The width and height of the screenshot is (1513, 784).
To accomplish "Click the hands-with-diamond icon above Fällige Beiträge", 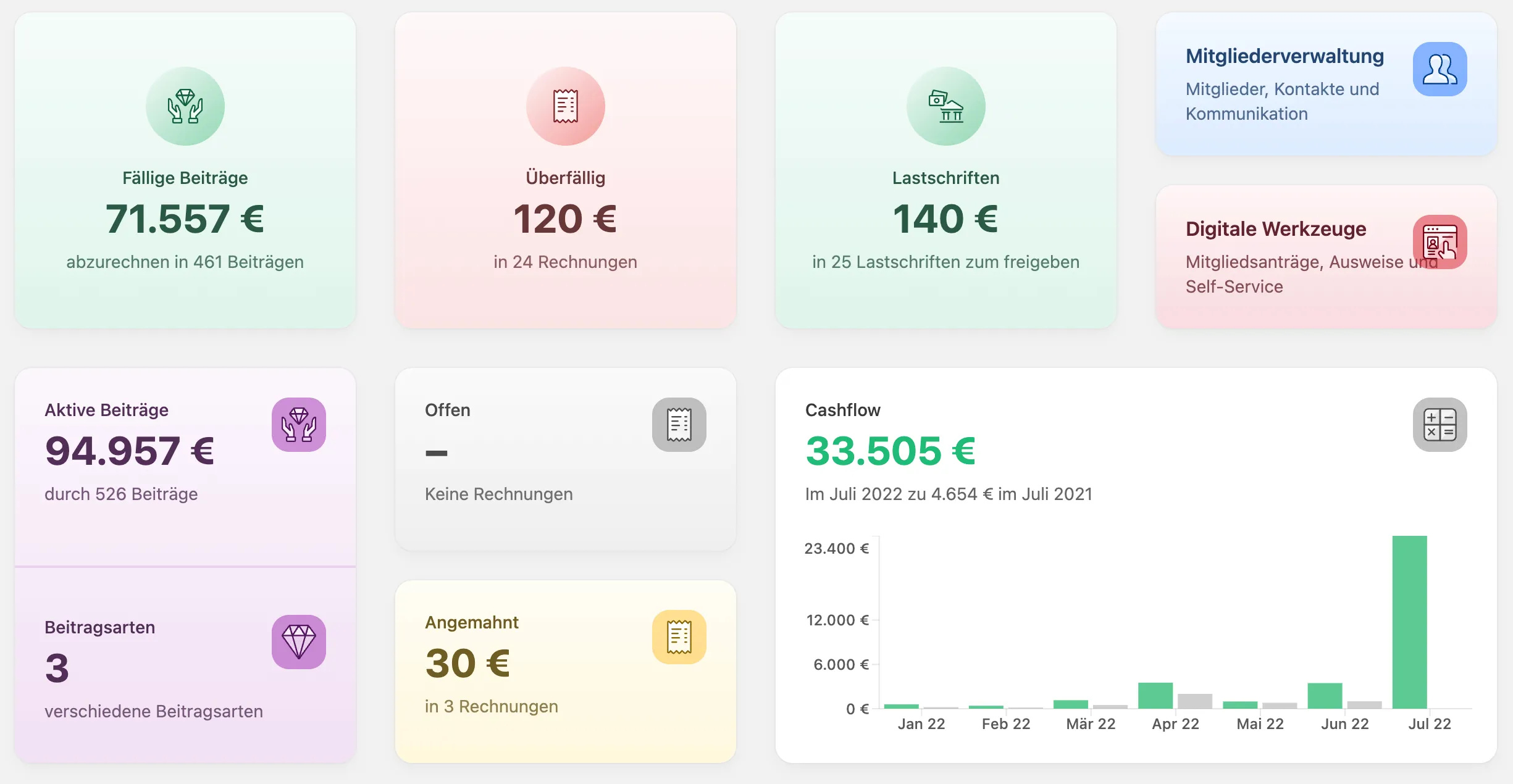I will [x=185, y=106].
